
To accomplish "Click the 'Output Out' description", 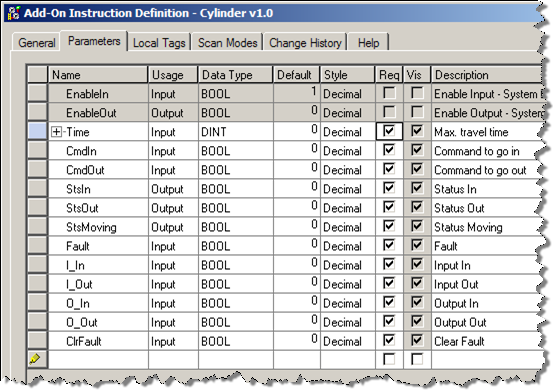I will tap(460, 322).
